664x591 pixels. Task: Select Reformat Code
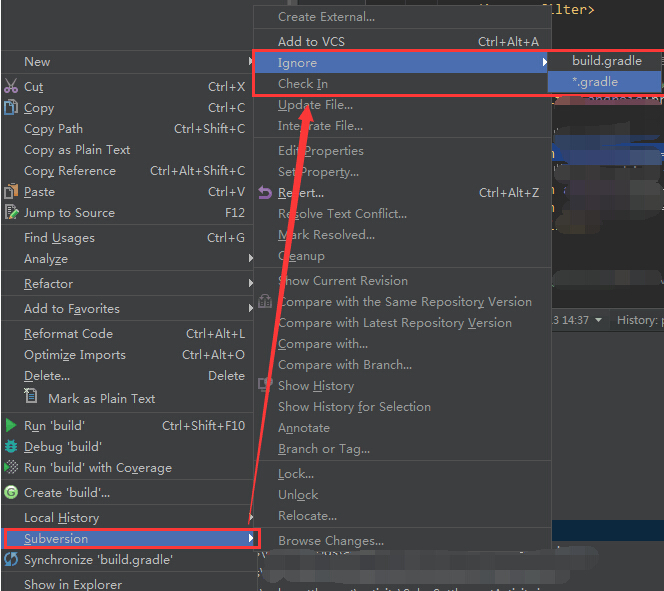pyautogui.click(x=127, y=334)
